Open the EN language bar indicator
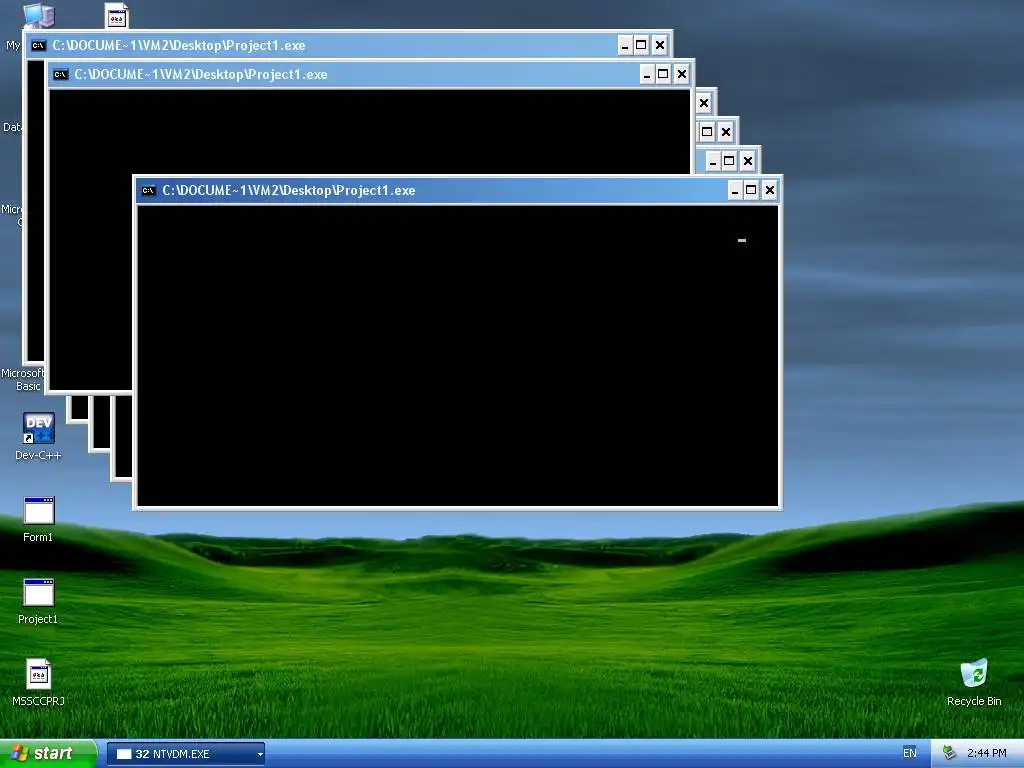This screenshot has height=768, width=1024. coord(909,753)
